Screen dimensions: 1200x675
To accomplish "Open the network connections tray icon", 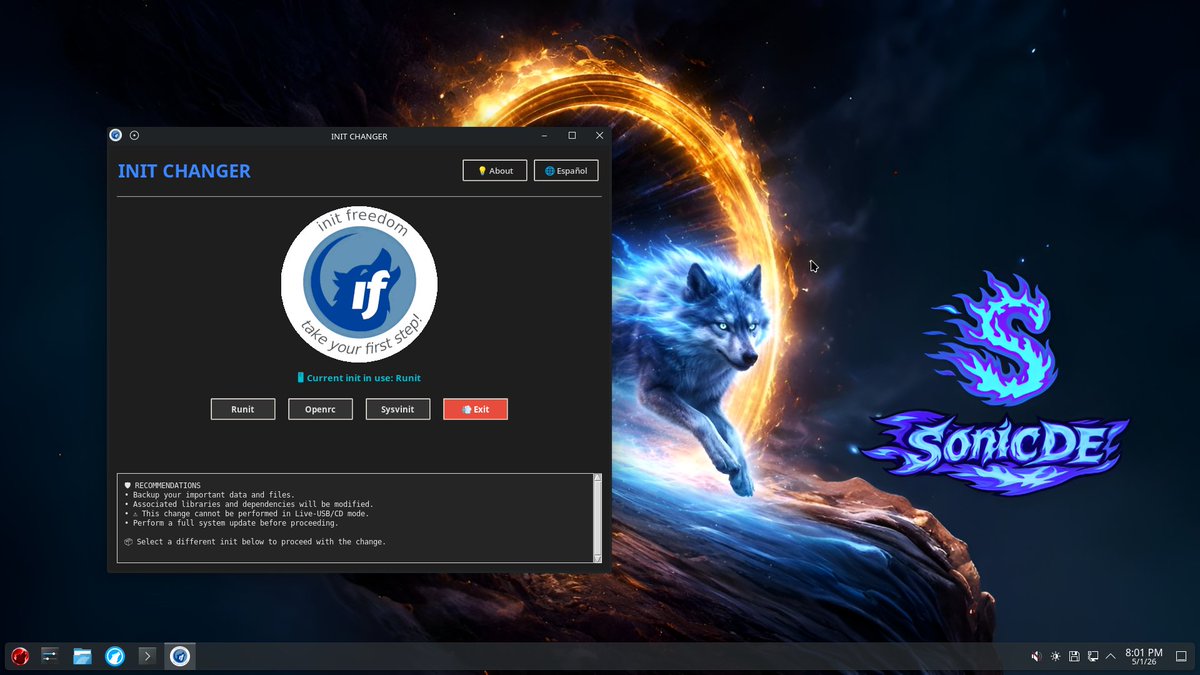I will tap(1092, 656).
